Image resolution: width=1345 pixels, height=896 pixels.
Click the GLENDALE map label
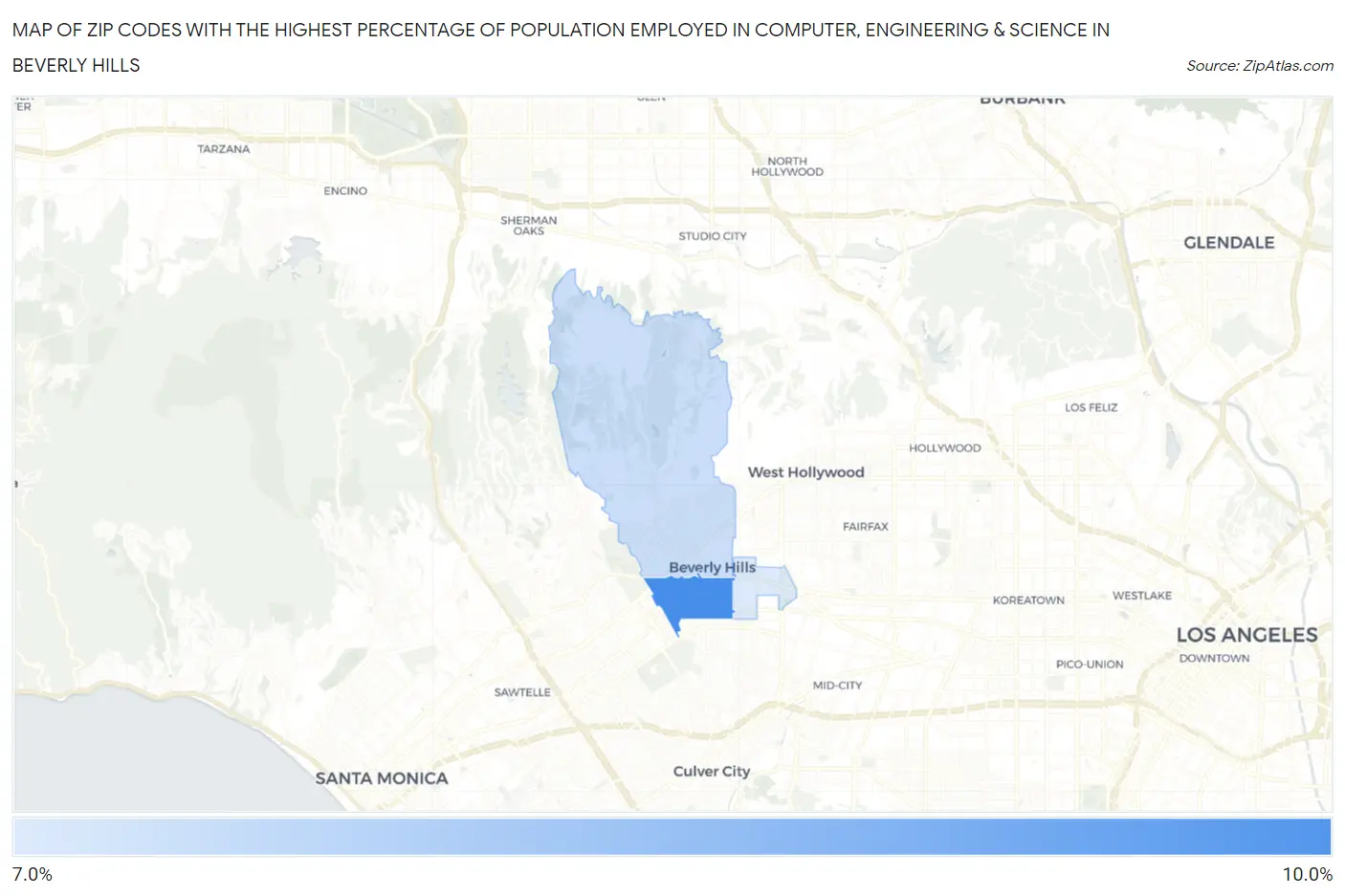coord(1229,243)
